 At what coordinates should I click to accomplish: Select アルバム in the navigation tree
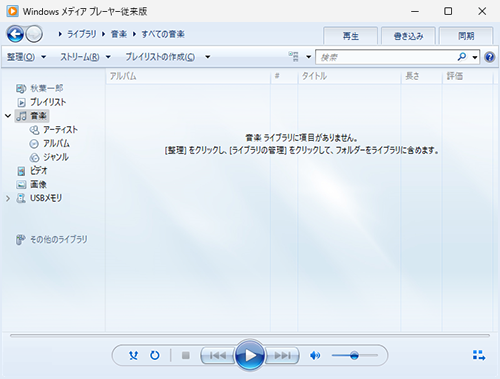(49, 144)
